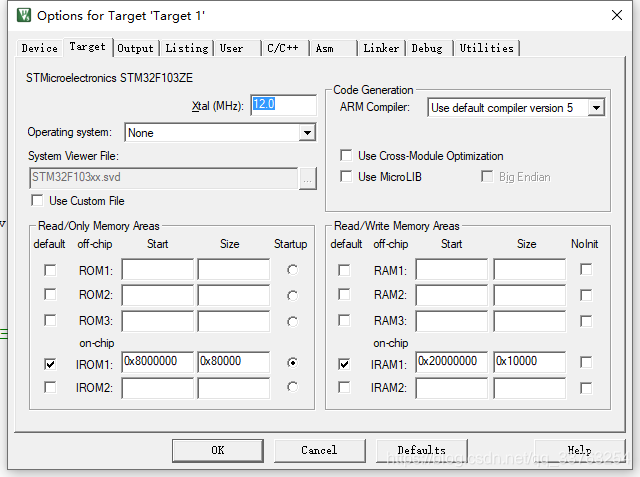
Task: Uncheck the IROM1 default checkbox
Action: [50, 364]
